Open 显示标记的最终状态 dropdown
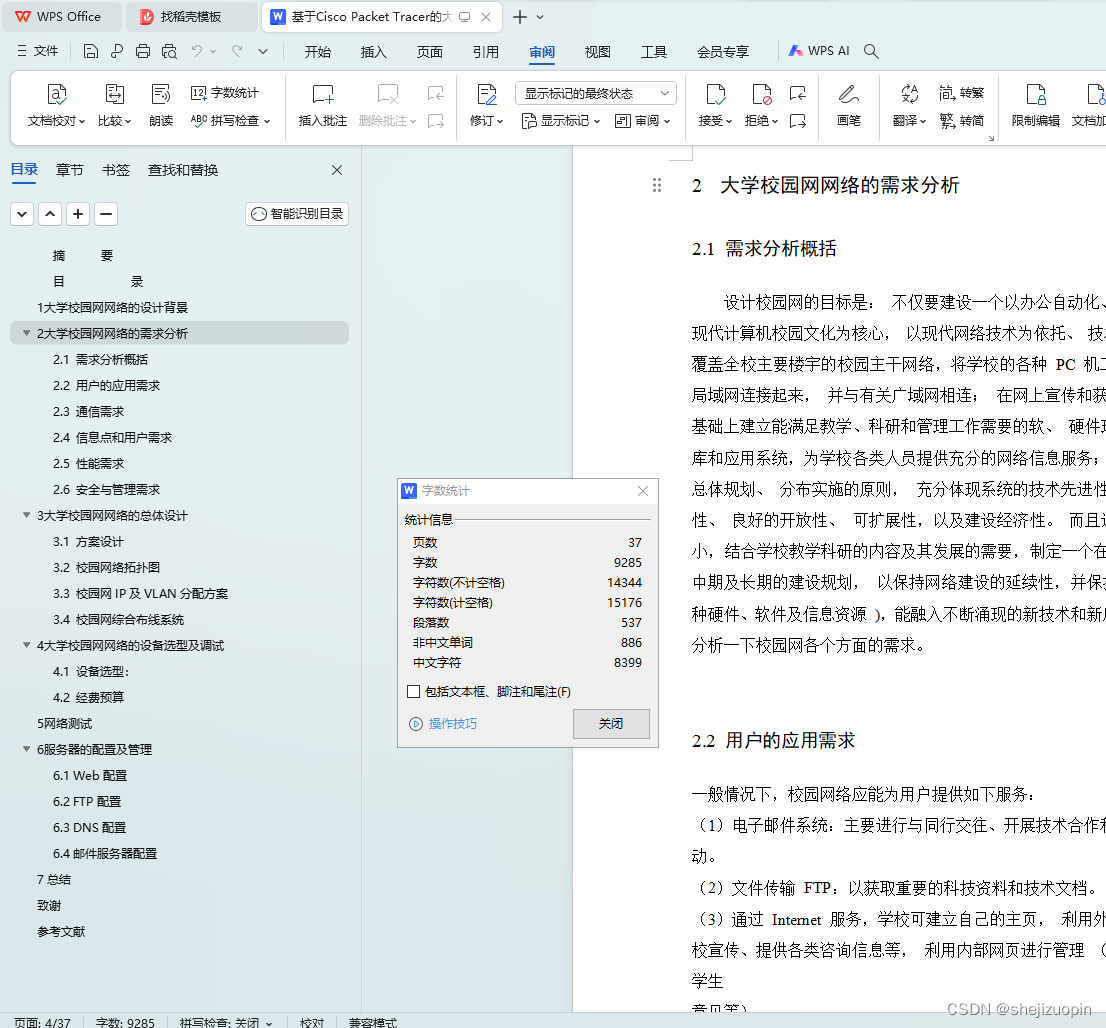 596,93
